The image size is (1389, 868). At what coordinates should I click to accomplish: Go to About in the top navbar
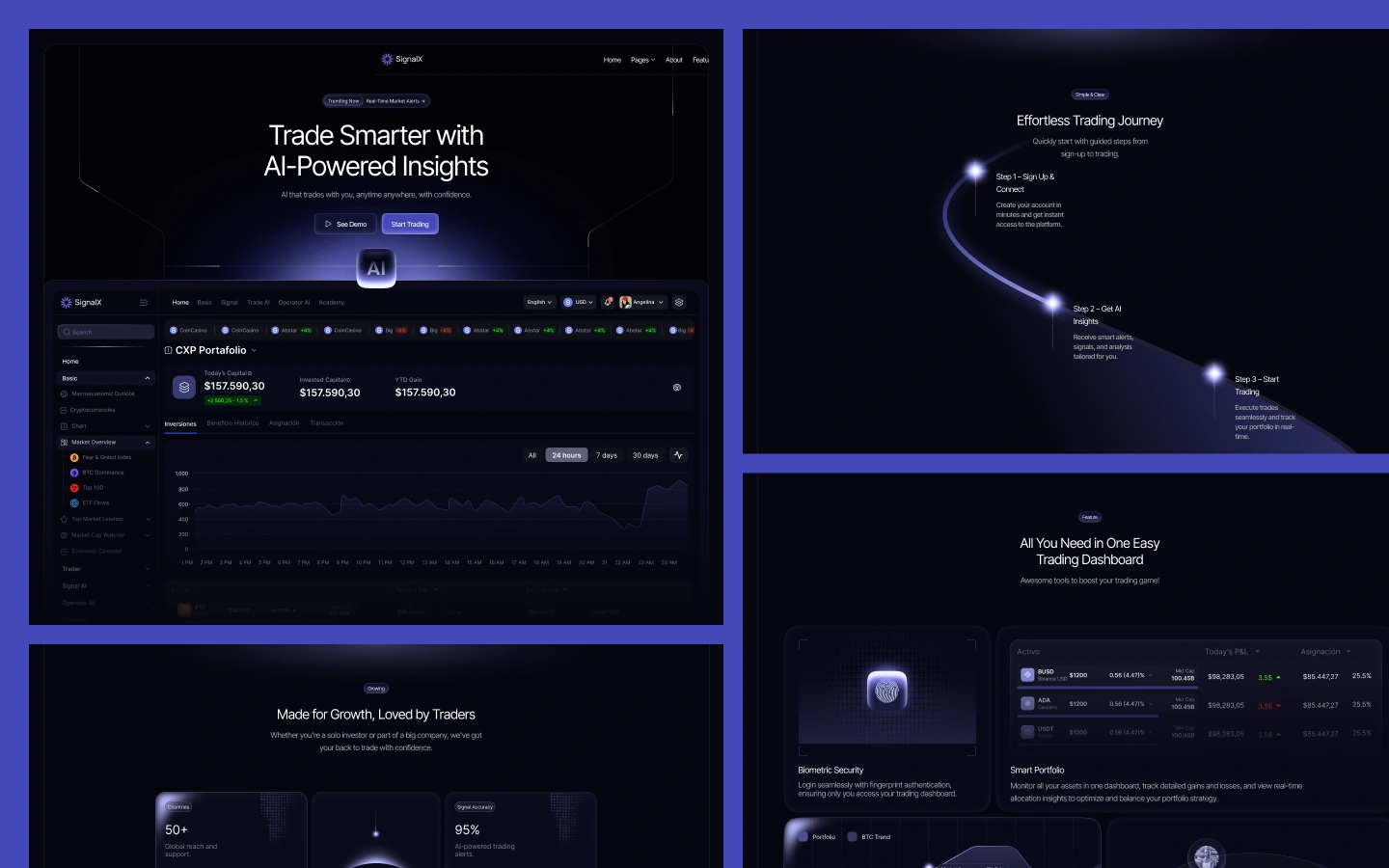pos(674,60)
